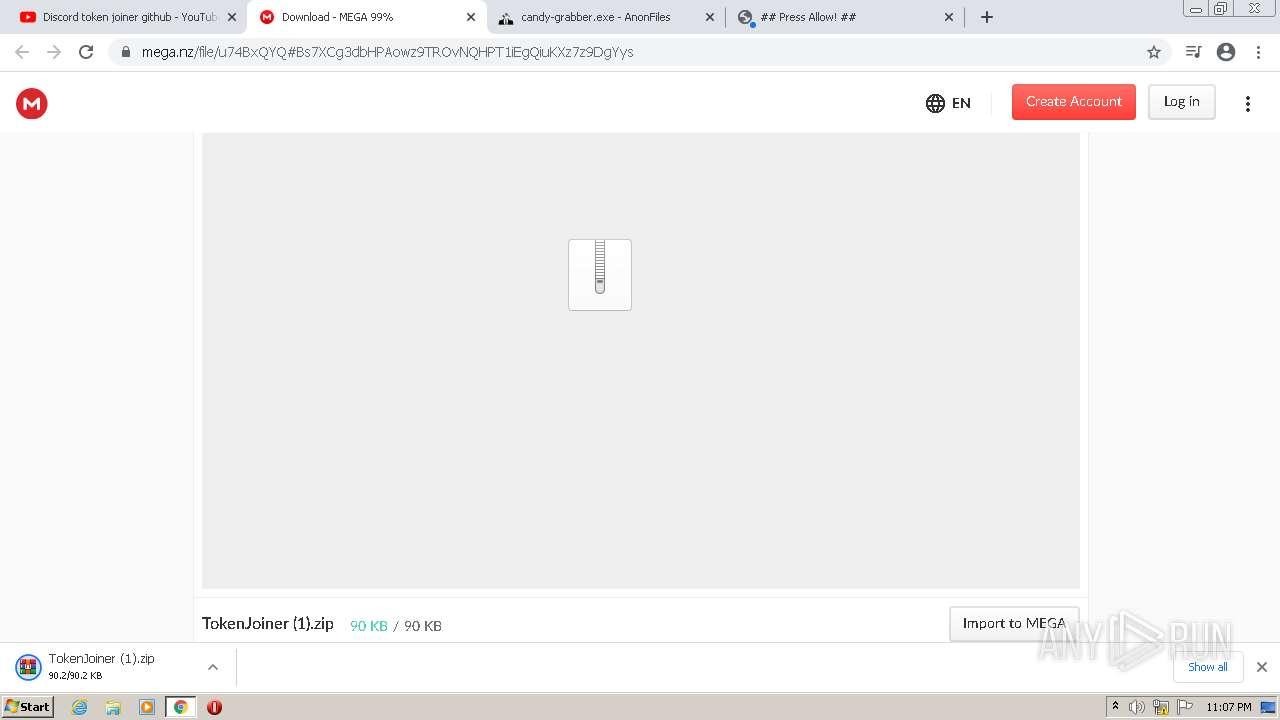Bookmark this page with star icon
Viewport: 1280px width, 720px height.
click(1153, 52)
